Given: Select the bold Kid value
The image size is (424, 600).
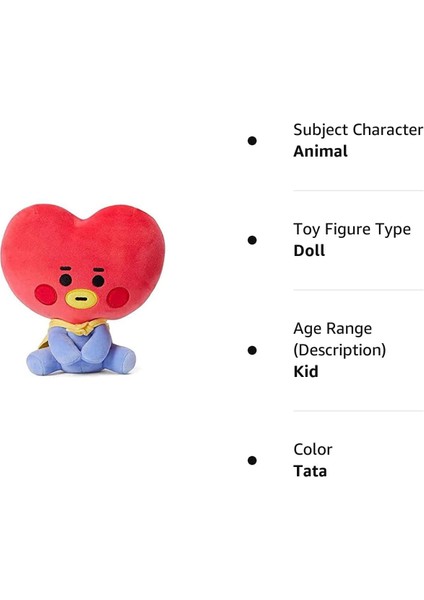Looking at the screenshot, I should 306,372.
